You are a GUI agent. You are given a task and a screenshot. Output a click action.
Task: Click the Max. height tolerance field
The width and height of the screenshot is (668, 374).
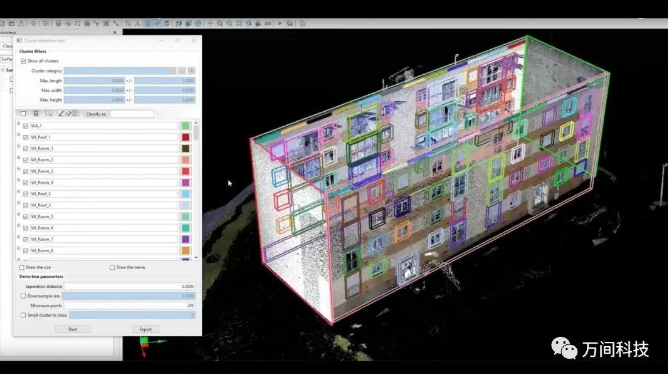(x=165, y=100)
